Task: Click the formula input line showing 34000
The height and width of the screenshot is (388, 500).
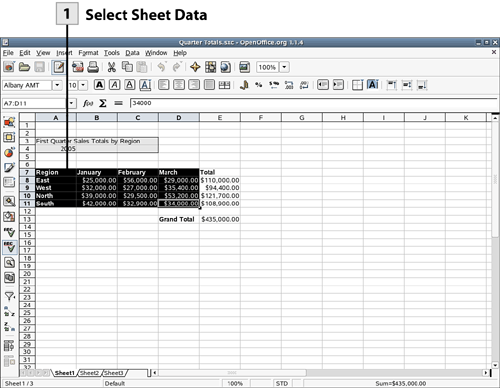Action: (x=313, y=103)
